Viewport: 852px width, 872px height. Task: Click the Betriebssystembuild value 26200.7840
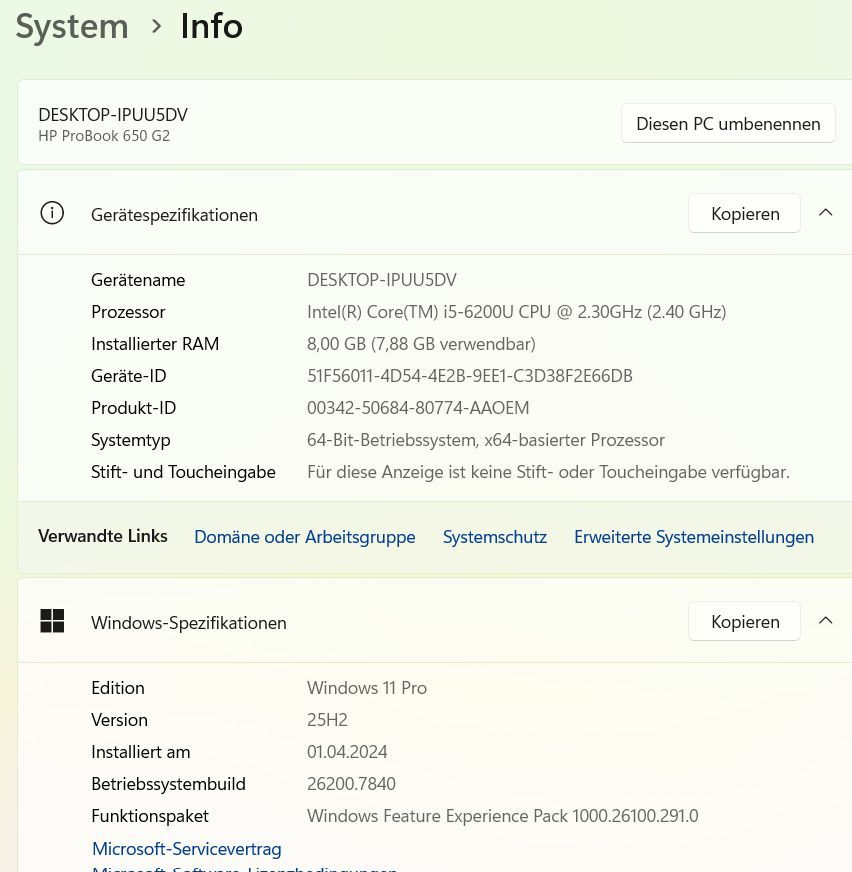(x=351, y=784)
